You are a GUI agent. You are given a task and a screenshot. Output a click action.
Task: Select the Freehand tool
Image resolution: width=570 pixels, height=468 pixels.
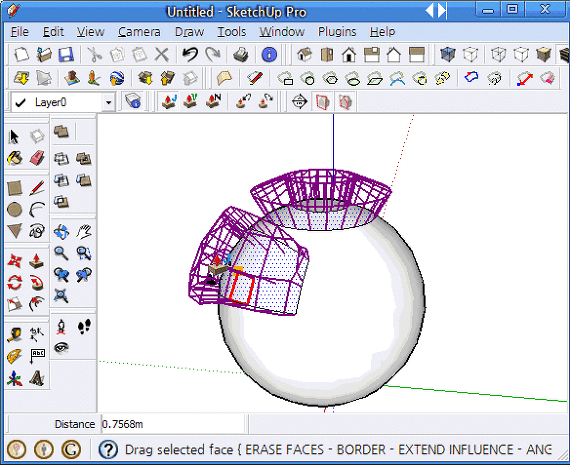(x=37, y=231)
